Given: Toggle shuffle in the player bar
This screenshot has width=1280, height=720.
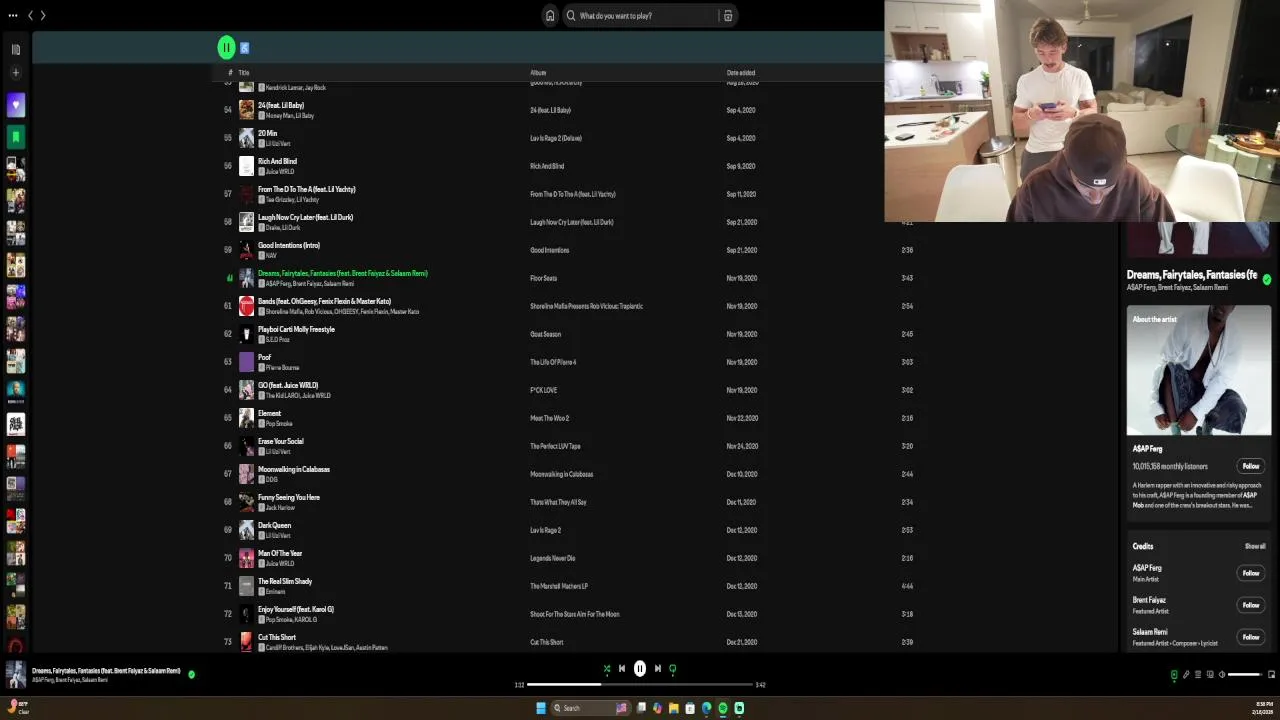Looking at the screenshot, I should 606,669.
